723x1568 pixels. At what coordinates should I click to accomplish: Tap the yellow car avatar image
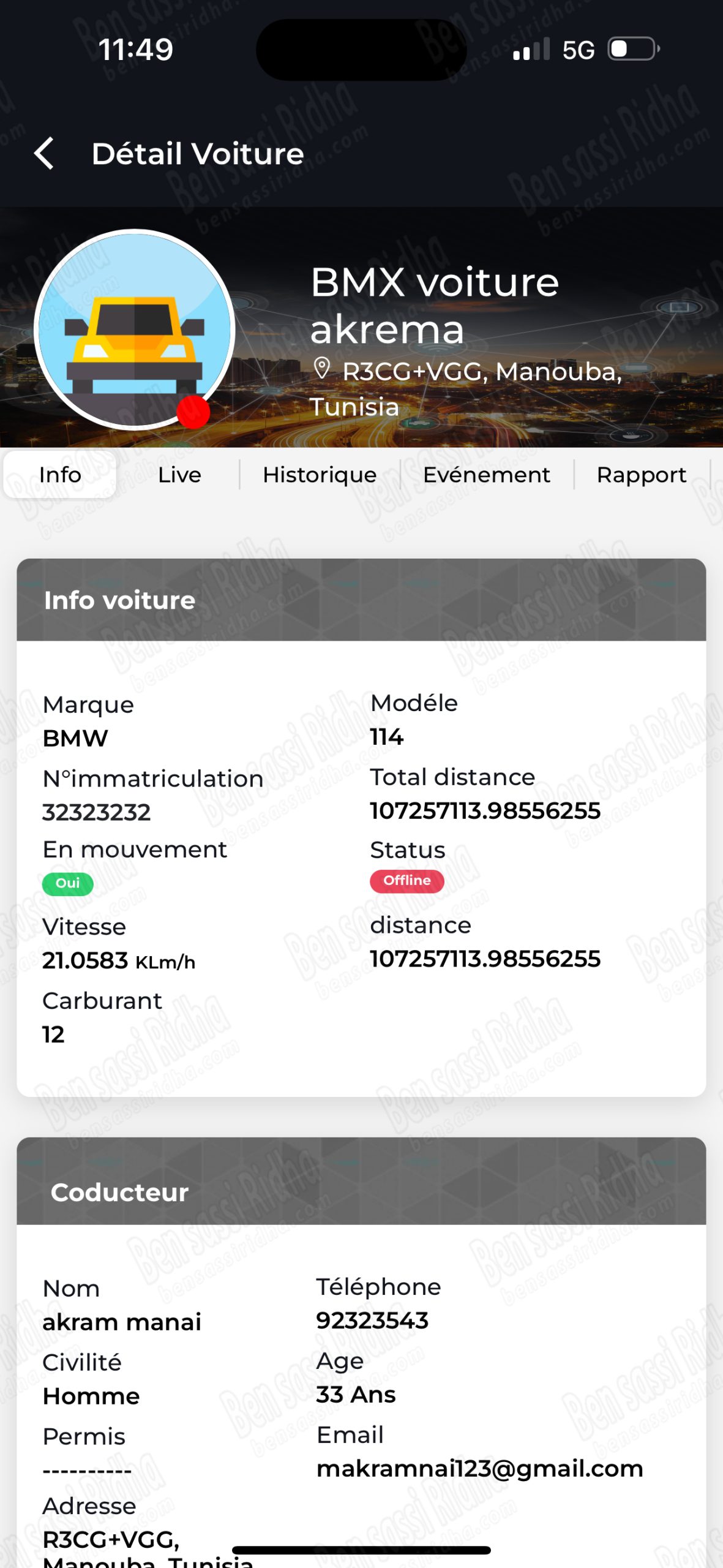click(x=135, y=329)
